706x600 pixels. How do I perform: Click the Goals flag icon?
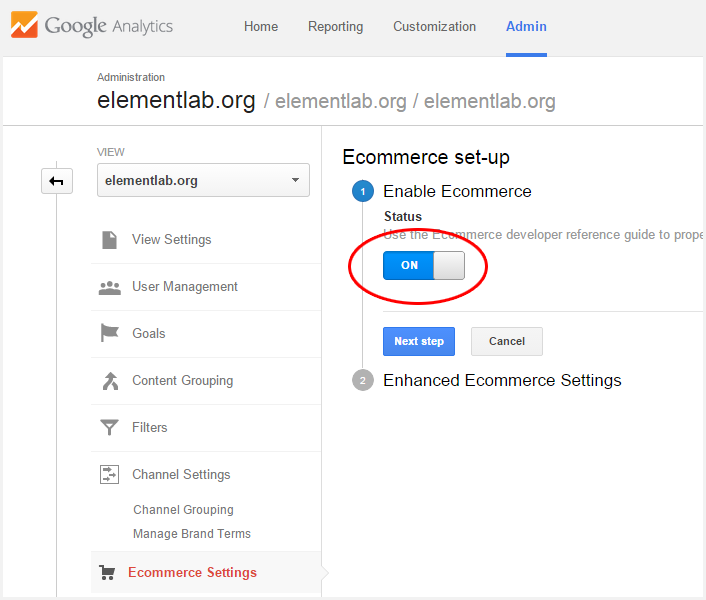pyautogui.click(x=109, y=333)
